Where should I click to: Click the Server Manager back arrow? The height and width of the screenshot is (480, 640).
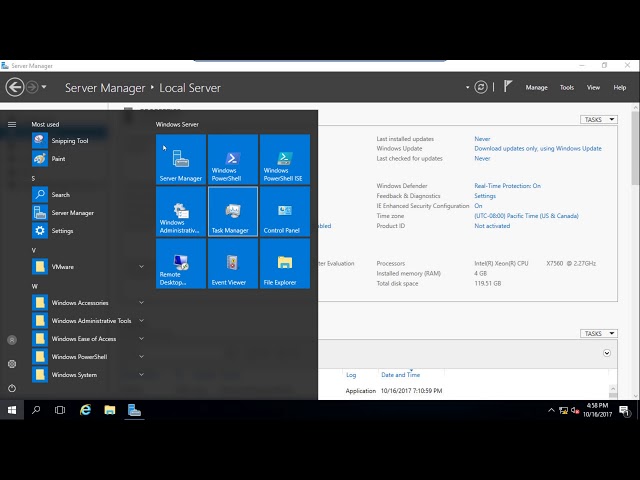coord(15,87)
